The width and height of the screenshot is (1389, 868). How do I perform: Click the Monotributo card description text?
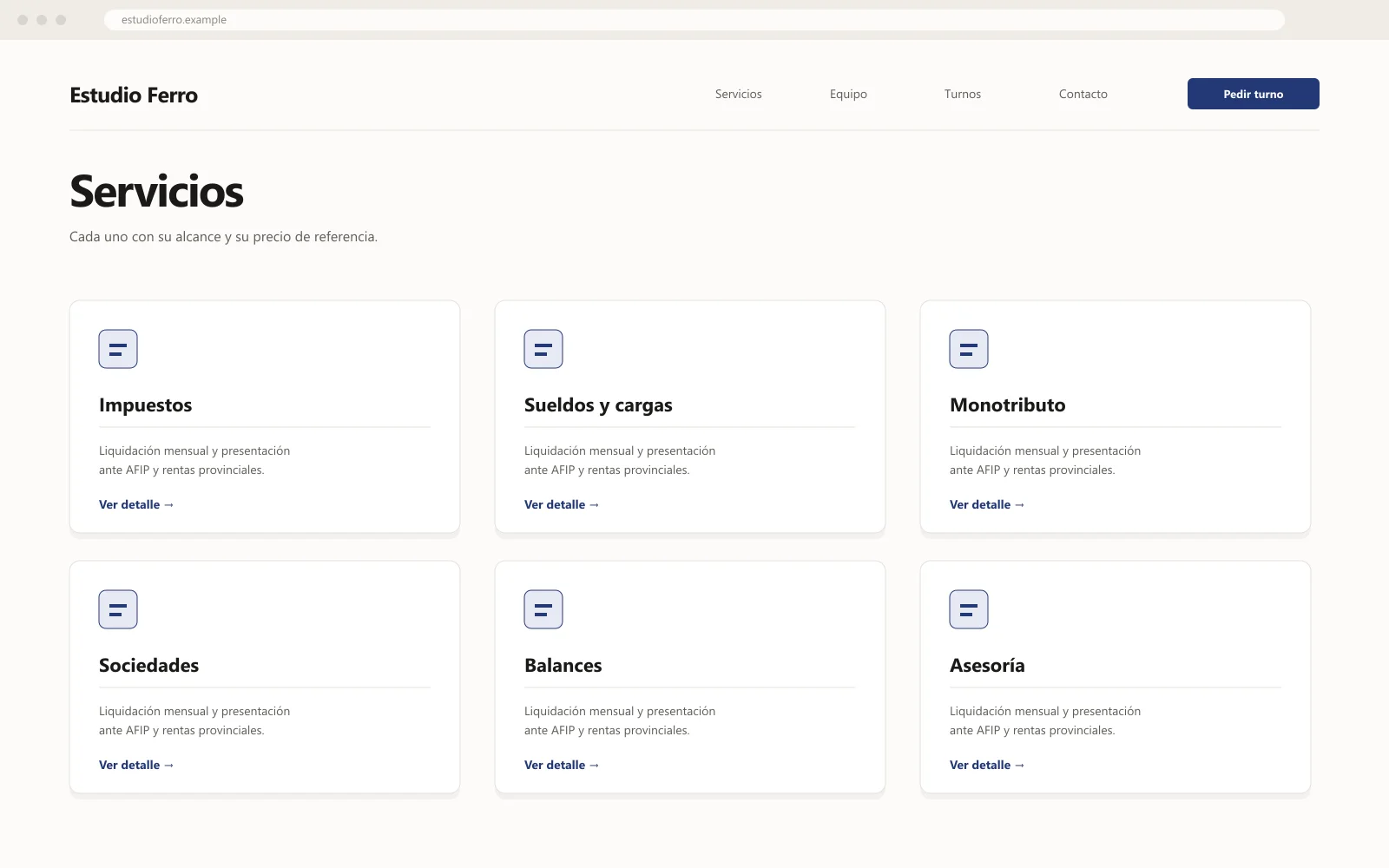(1045, 460)
